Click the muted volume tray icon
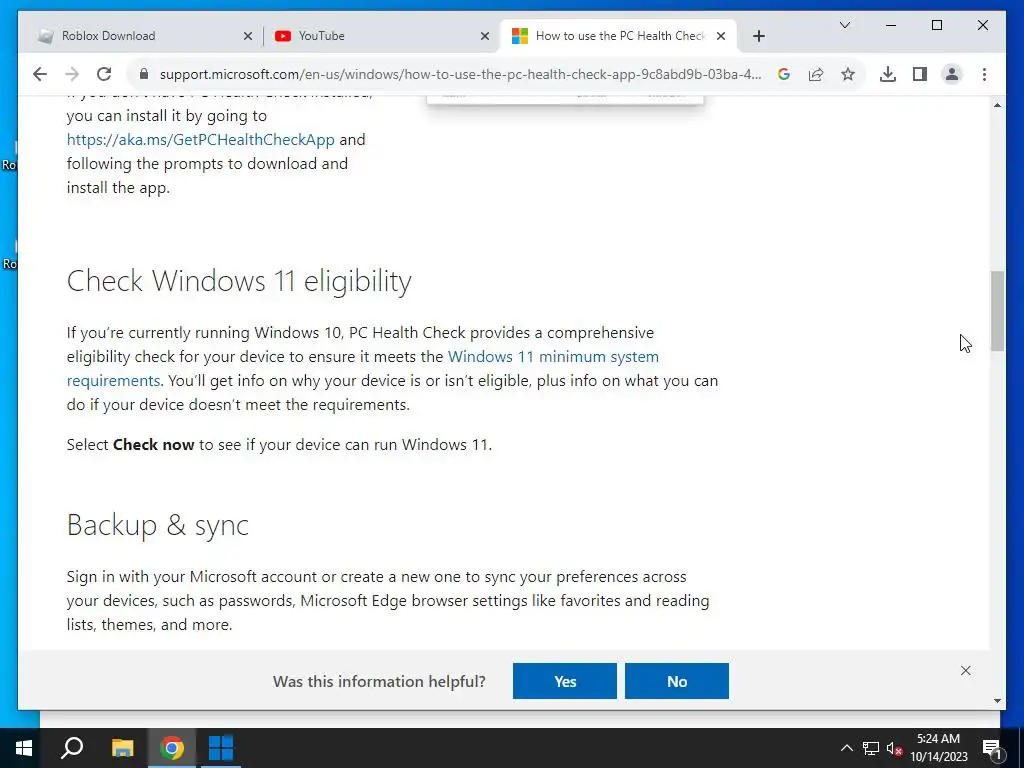The height and width of the screenshot is (768, 1024). pos(894,748)
